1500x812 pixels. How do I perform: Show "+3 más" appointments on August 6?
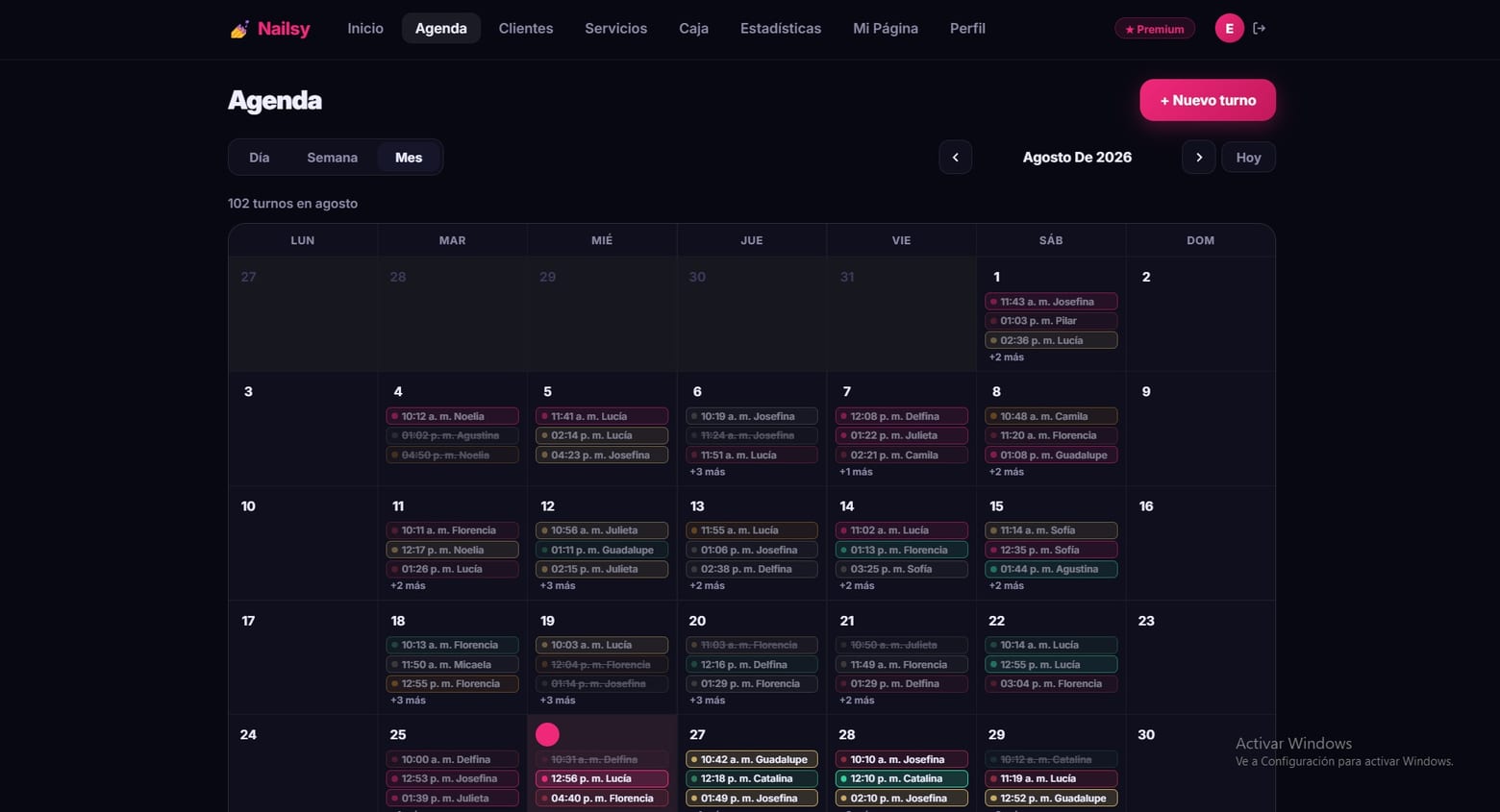(708, 472)
